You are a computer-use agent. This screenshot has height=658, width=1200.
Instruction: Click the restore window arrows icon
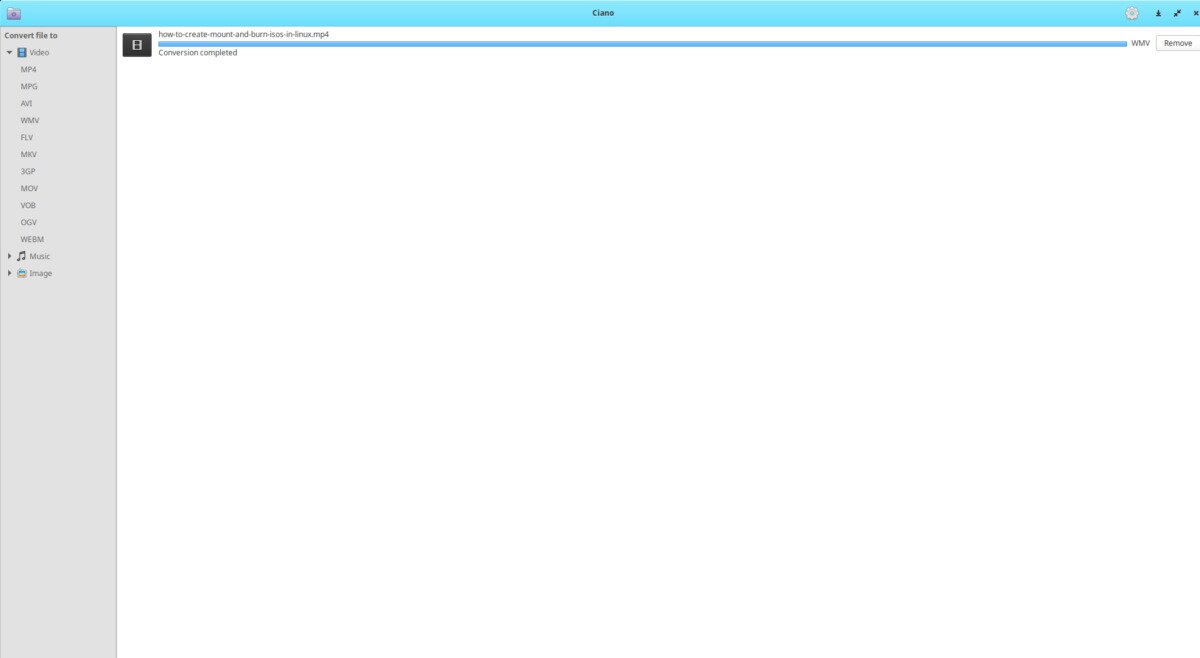tap(1177, 13)
